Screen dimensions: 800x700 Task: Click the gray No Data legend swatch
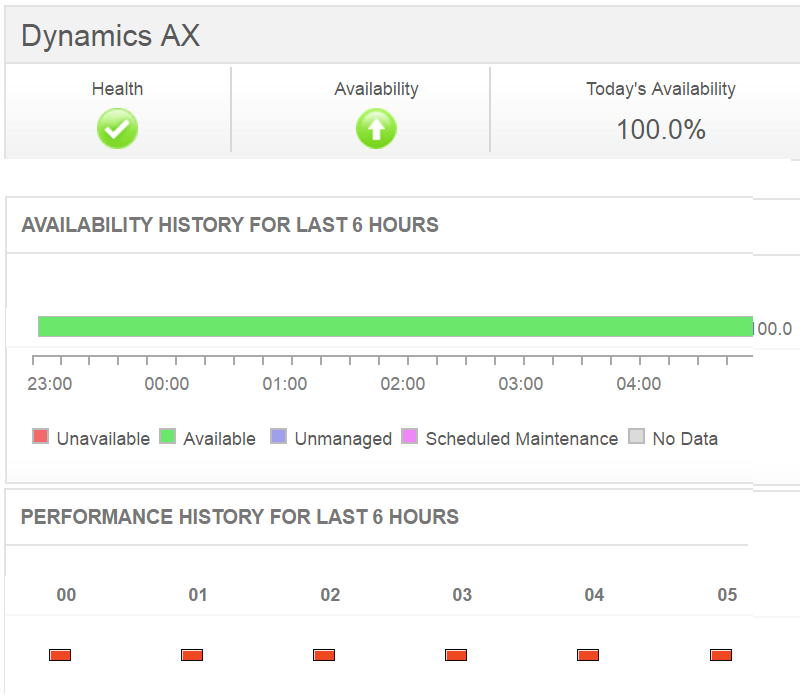coord(636,436)
